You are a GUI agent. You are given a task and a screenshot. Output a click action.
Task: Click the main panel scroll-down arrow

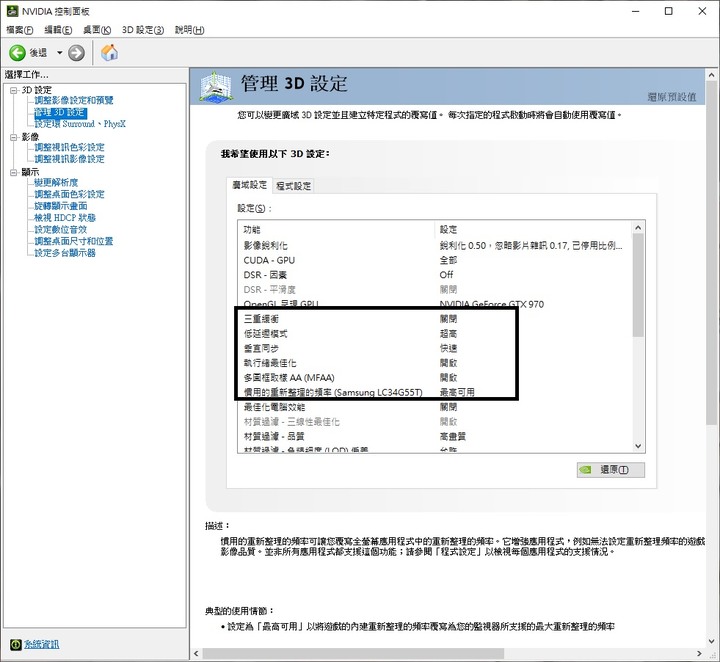coord(711,641)
